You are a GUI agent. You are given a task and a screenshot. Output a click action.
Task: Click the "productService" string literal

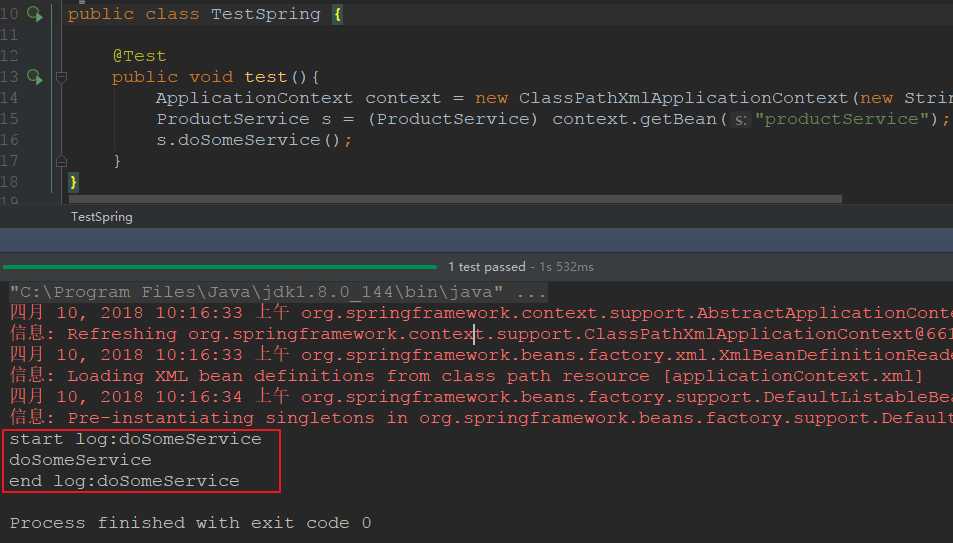click(842, 119)
